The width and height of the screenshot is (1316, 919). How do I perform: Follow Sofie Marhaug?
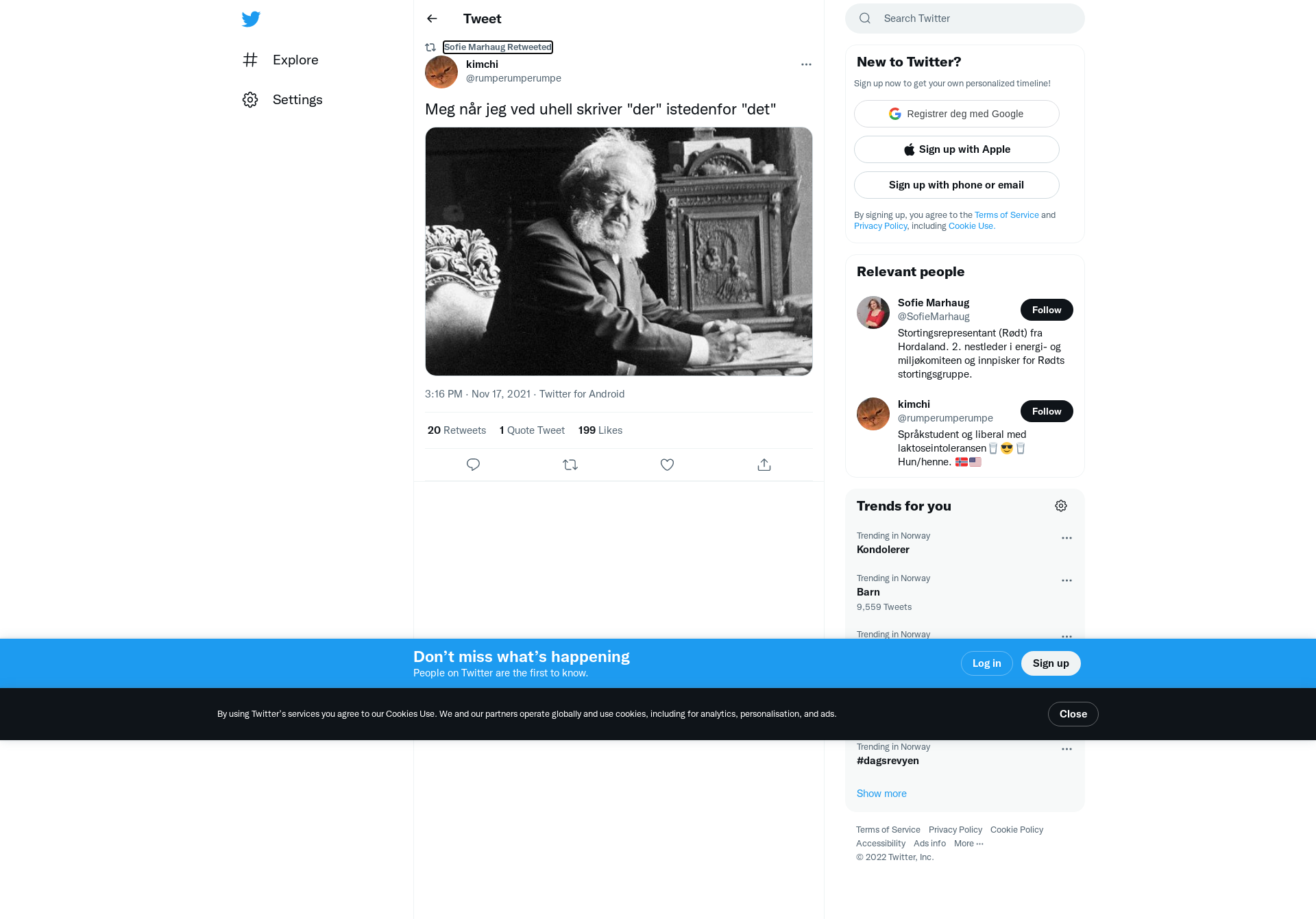(x=1047, y=310)
